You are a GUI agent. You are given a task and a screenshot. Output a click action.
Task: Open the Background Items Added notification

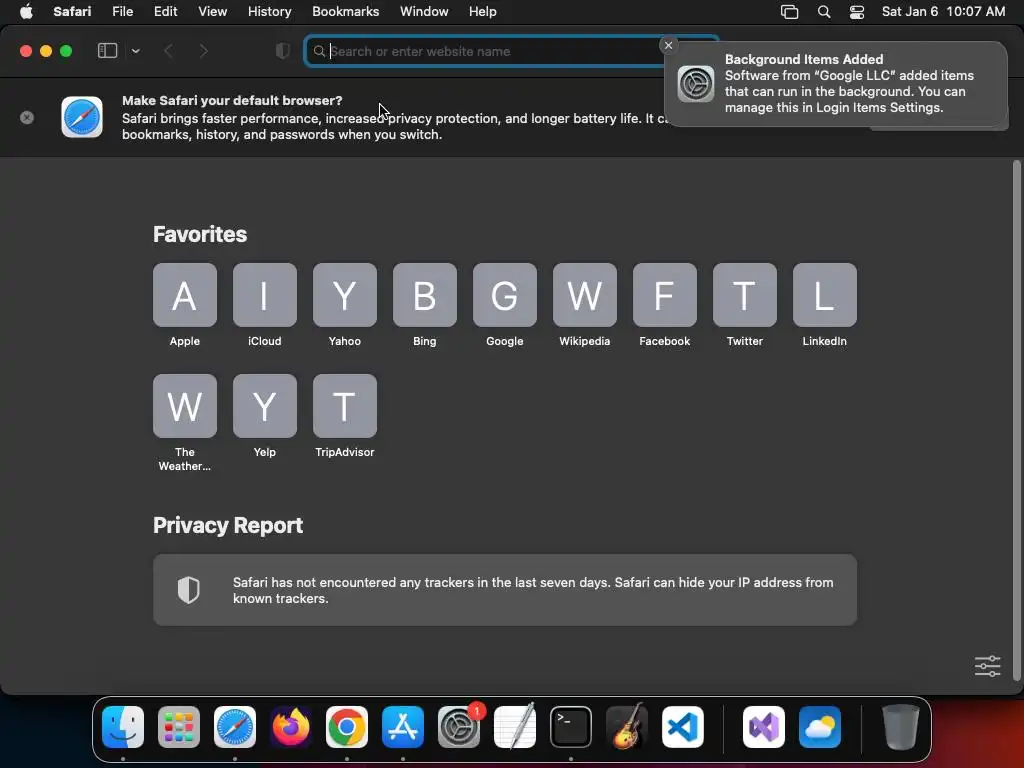click(x=836, y=84)
